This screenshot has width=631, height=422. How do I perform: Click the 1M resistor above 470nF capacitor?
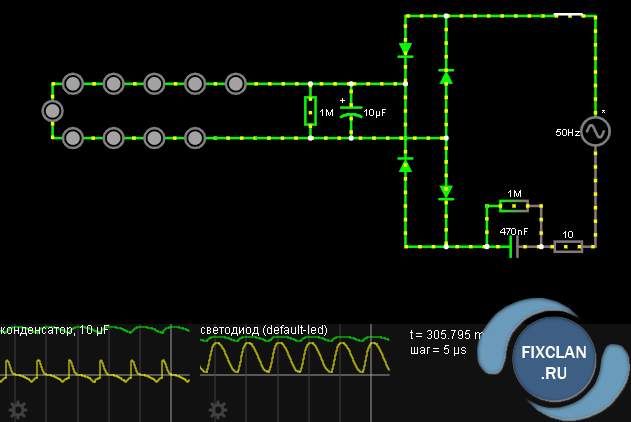coord(514,206)
